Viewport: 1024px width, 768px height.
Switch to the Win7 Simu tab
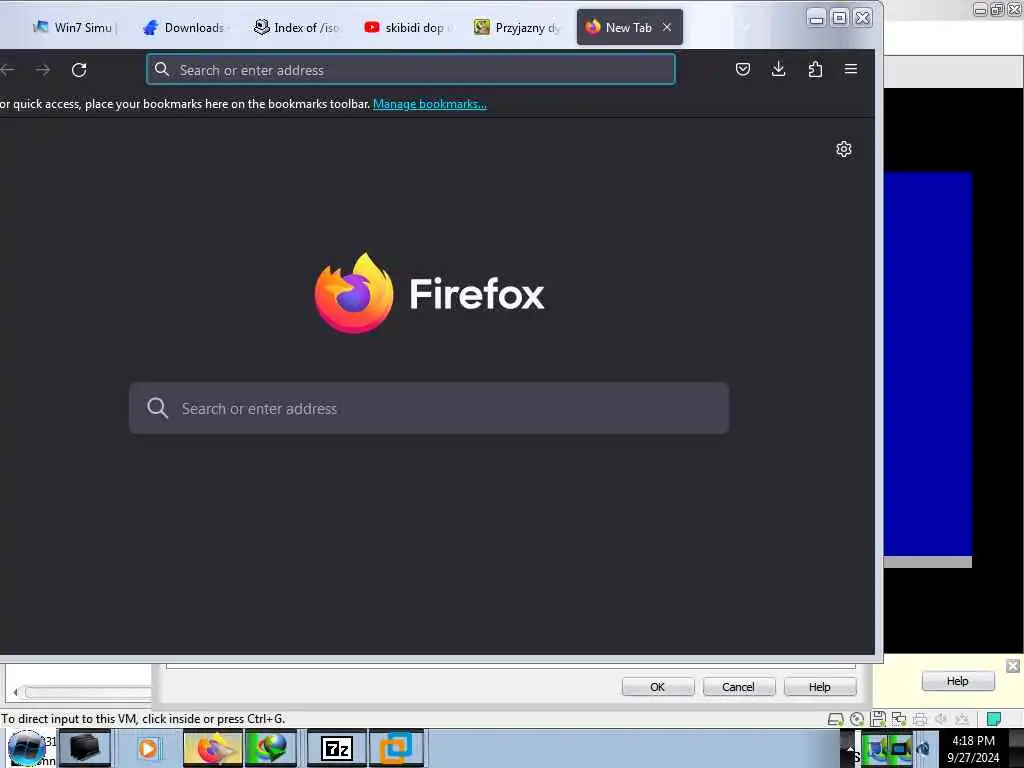[73, 27]
